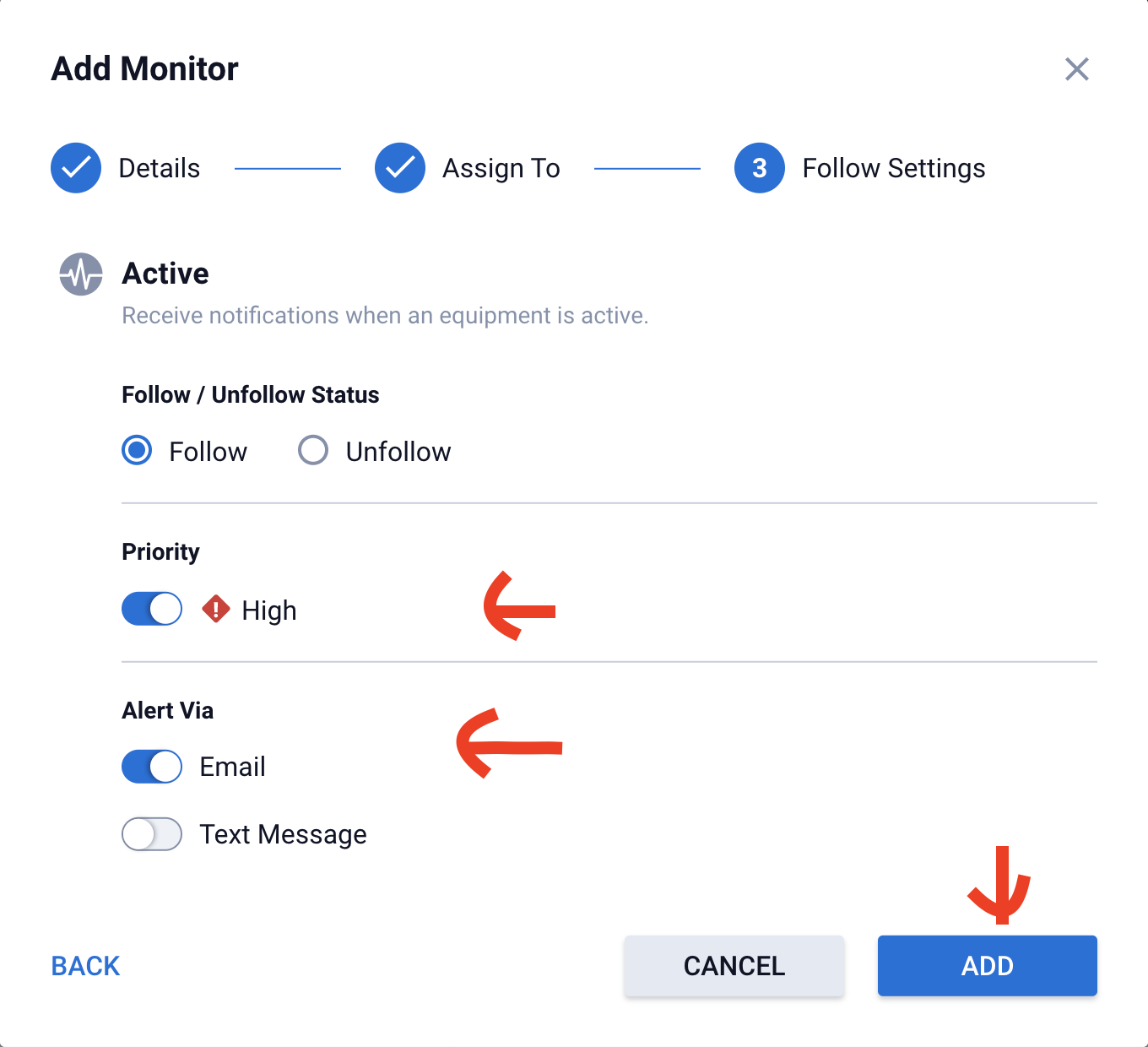1148x1047 pixels.
Task: Go to the Assign To step
Action: 501,168
